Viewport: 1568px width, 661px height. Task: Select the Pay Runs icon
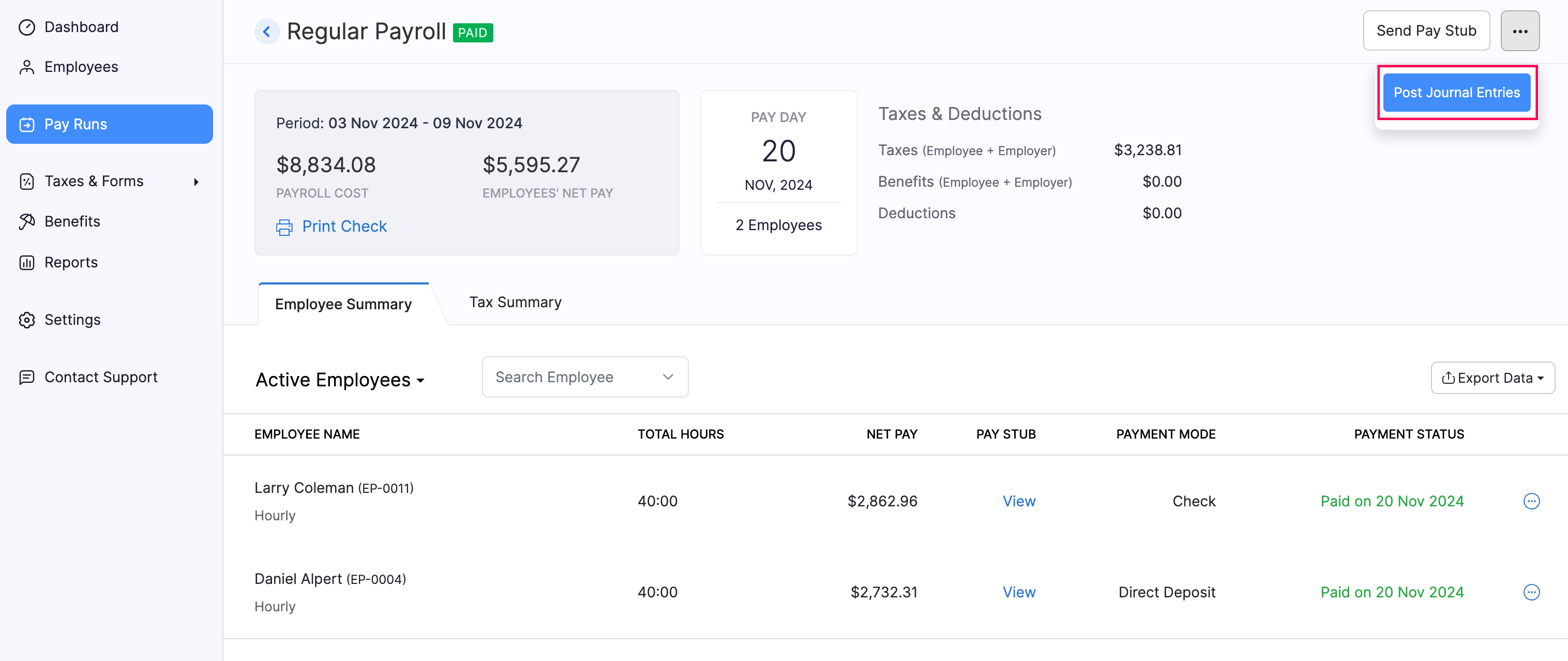coord(27,124)
